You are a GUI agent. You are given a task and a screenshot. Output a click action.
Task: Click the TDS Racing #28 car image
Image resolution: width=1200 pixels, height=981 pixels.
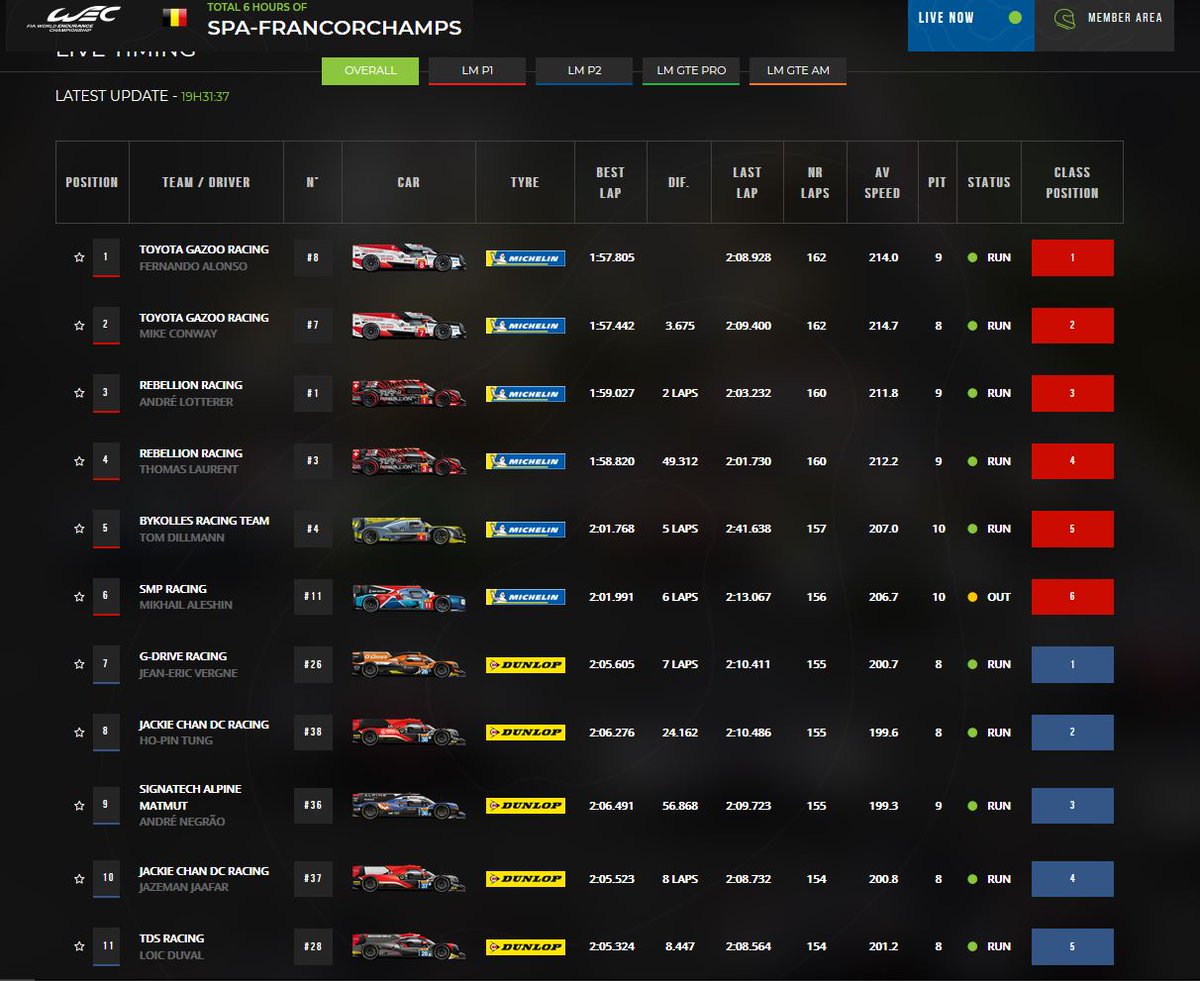pos(409,946)
